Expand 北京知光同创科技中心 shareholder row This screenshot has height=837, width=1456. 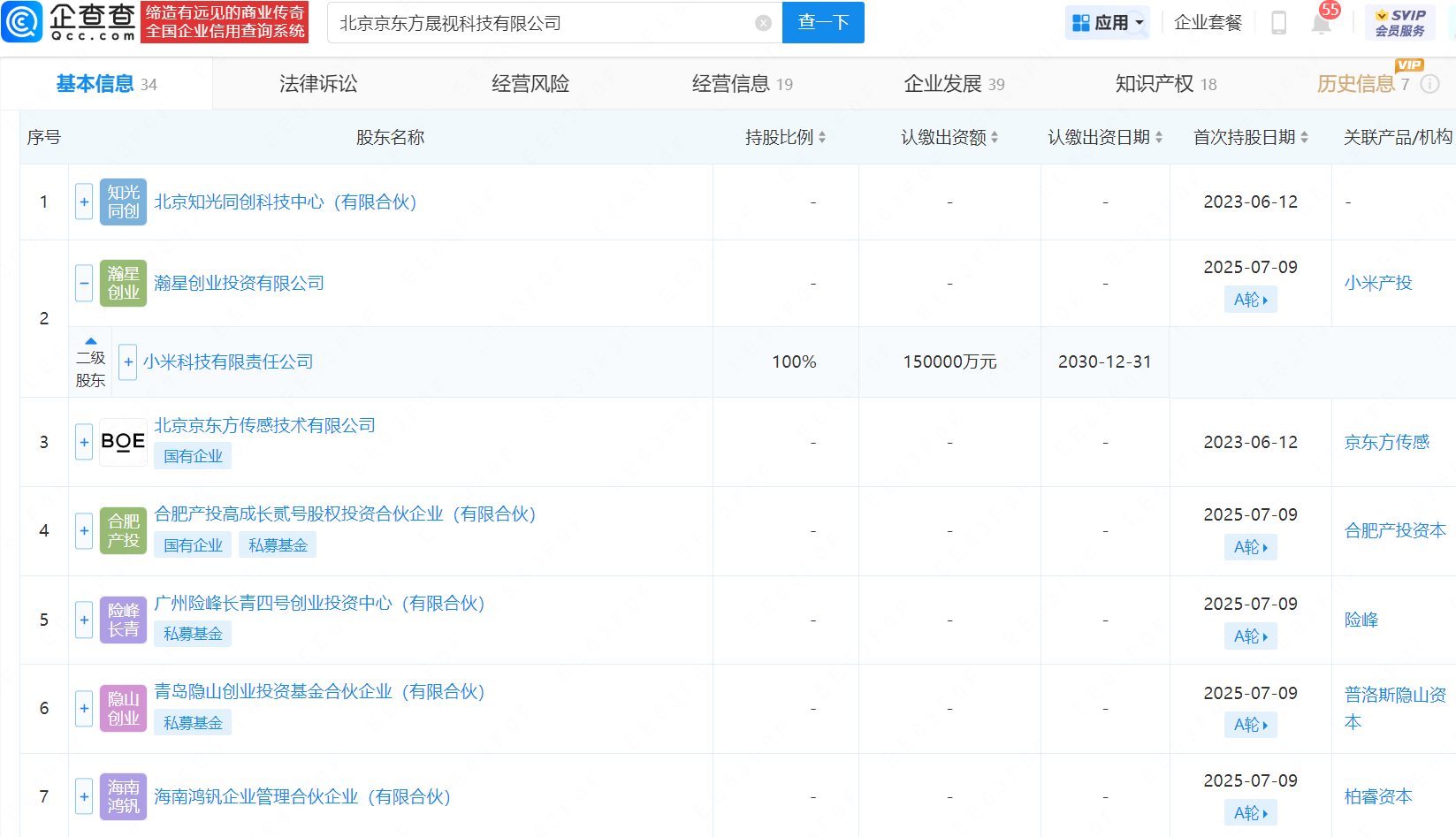click(84, 202)
